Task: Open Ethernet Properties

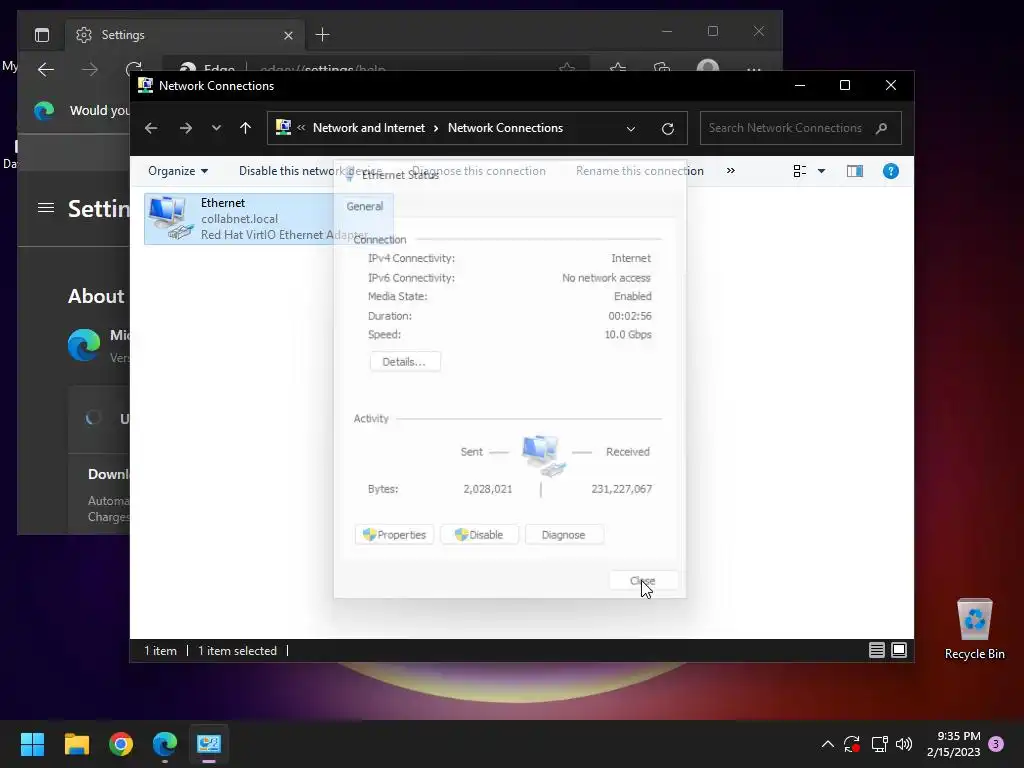Action: click(x=394, y=535)
